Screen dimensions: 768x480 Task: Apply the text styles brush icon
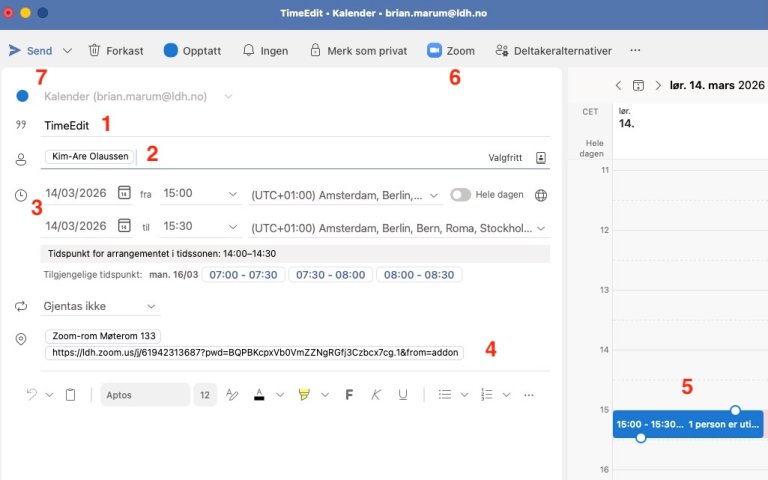tap(232, 394)
